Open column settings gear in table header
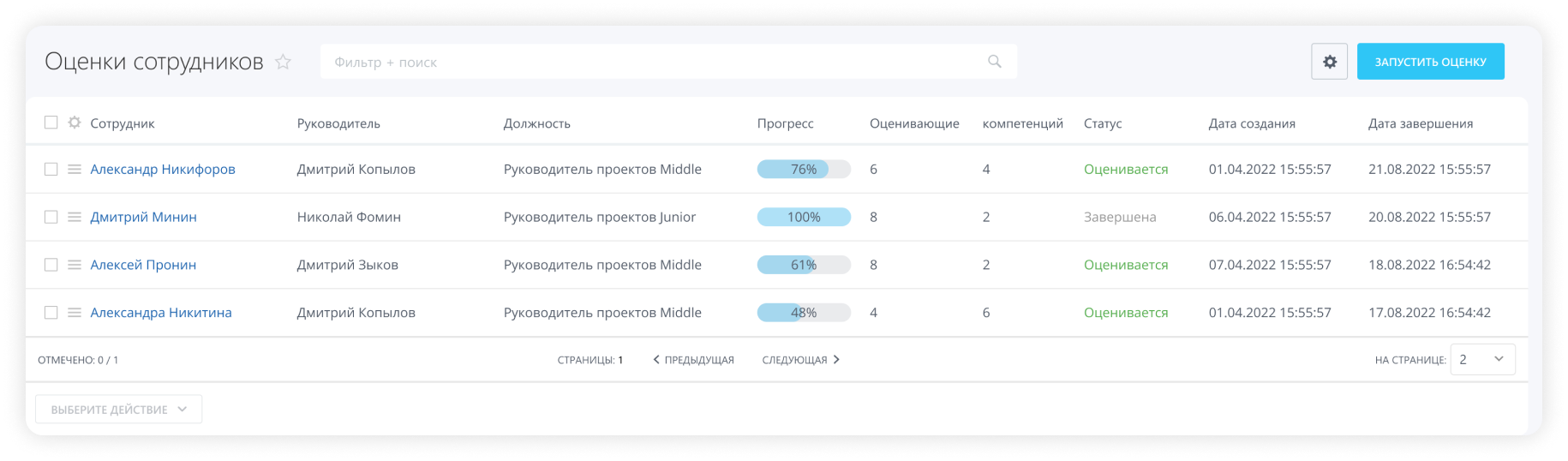 point(75,123)
